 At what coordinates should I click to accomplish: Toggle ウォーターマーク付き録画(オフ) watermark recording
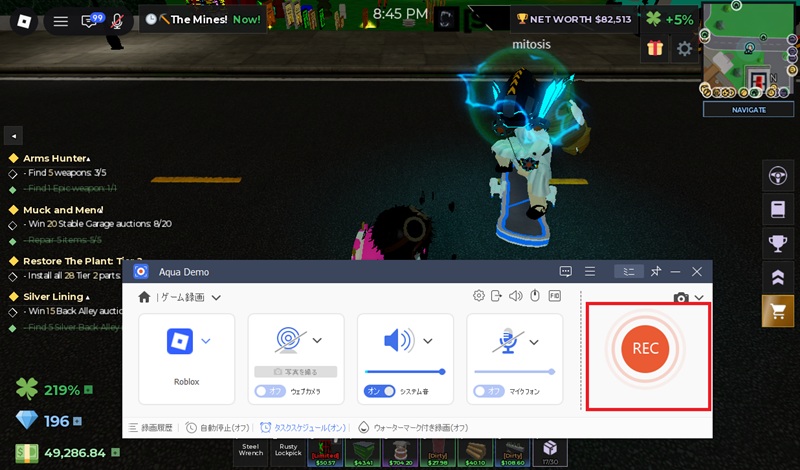(x=413, y=428)
